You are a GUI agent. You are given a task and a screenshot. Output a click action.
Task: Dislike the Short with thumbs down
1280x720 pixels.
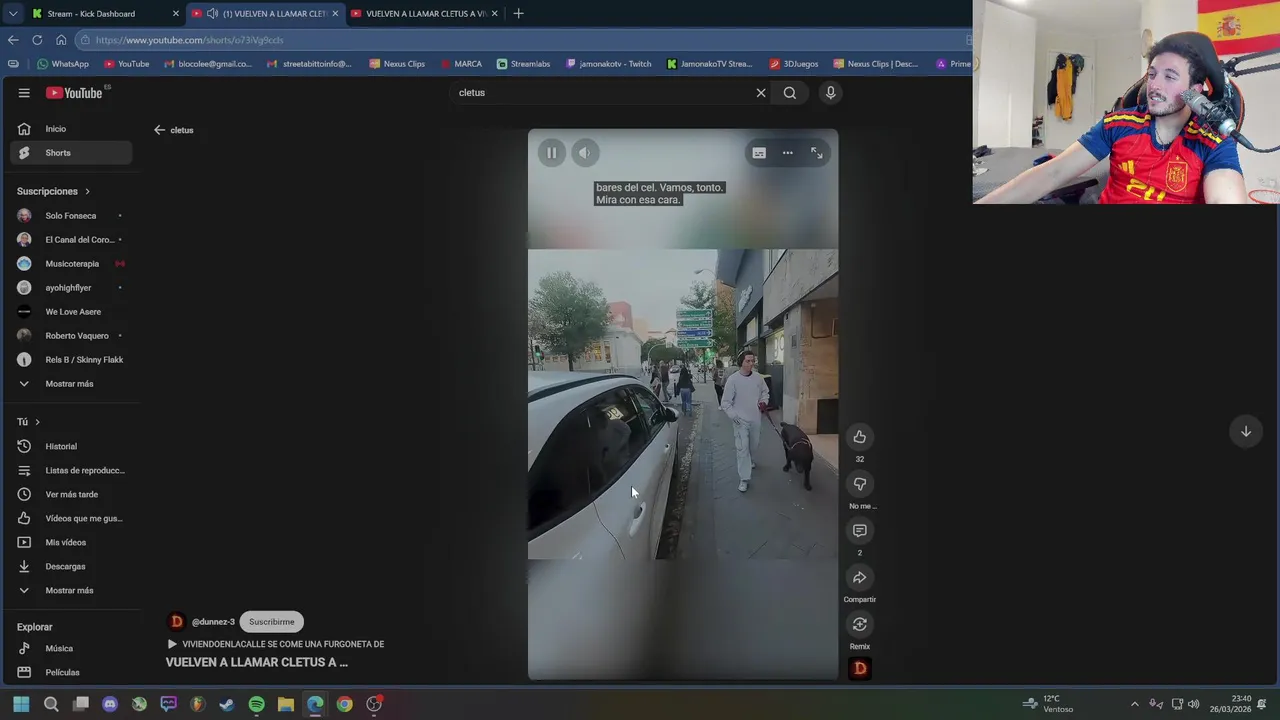click(x=859, y=484)
